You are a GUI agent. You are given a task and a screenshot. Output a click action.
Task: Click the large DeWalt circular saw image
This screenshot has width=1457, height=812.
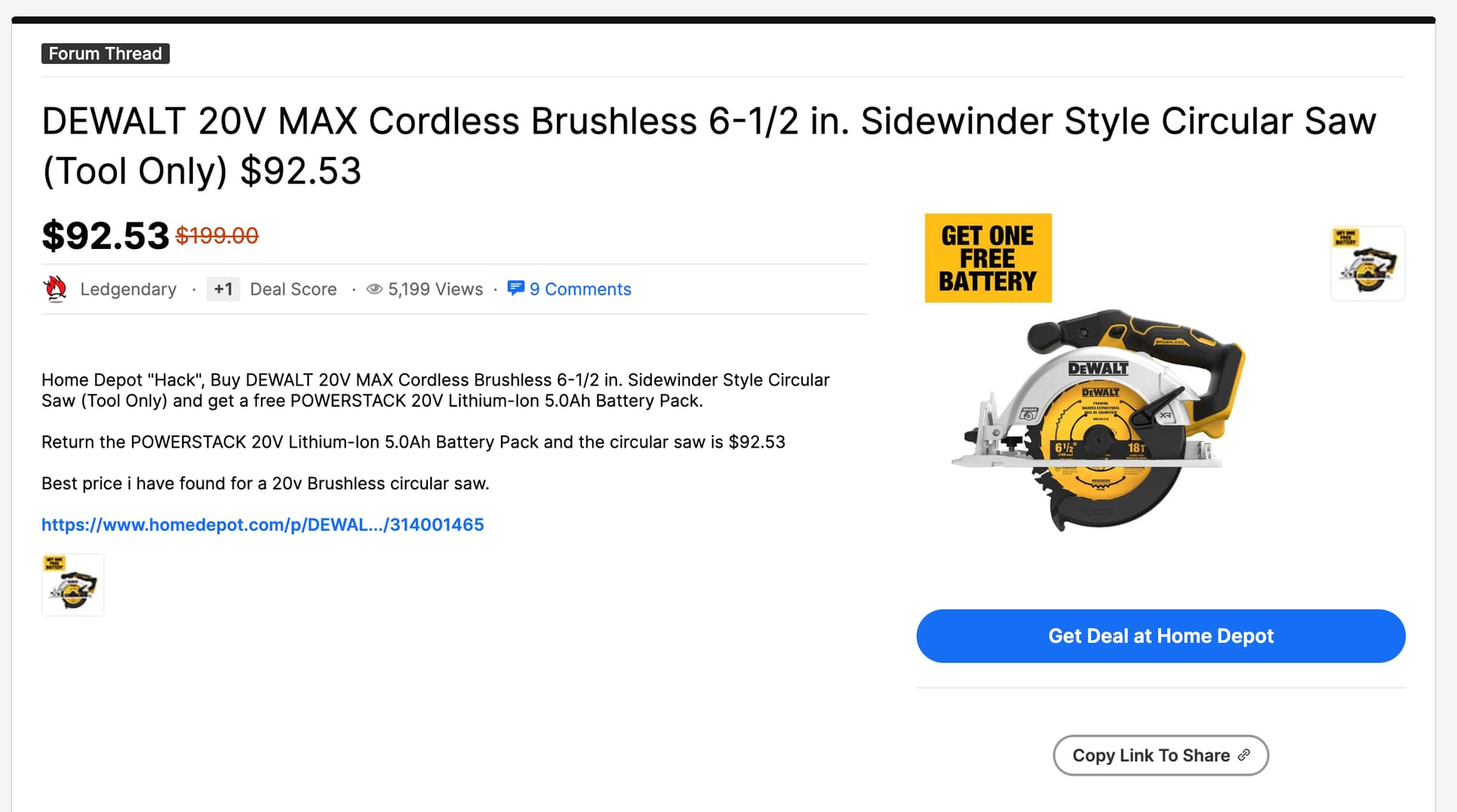pyautogui.click(x=1098, y=421)
